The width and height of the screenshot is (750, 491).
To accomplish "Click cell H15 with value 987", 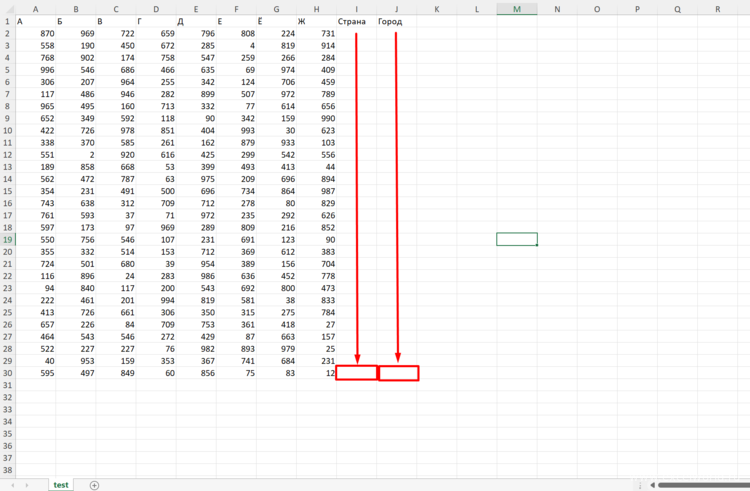I will click(x=316, y=191).
